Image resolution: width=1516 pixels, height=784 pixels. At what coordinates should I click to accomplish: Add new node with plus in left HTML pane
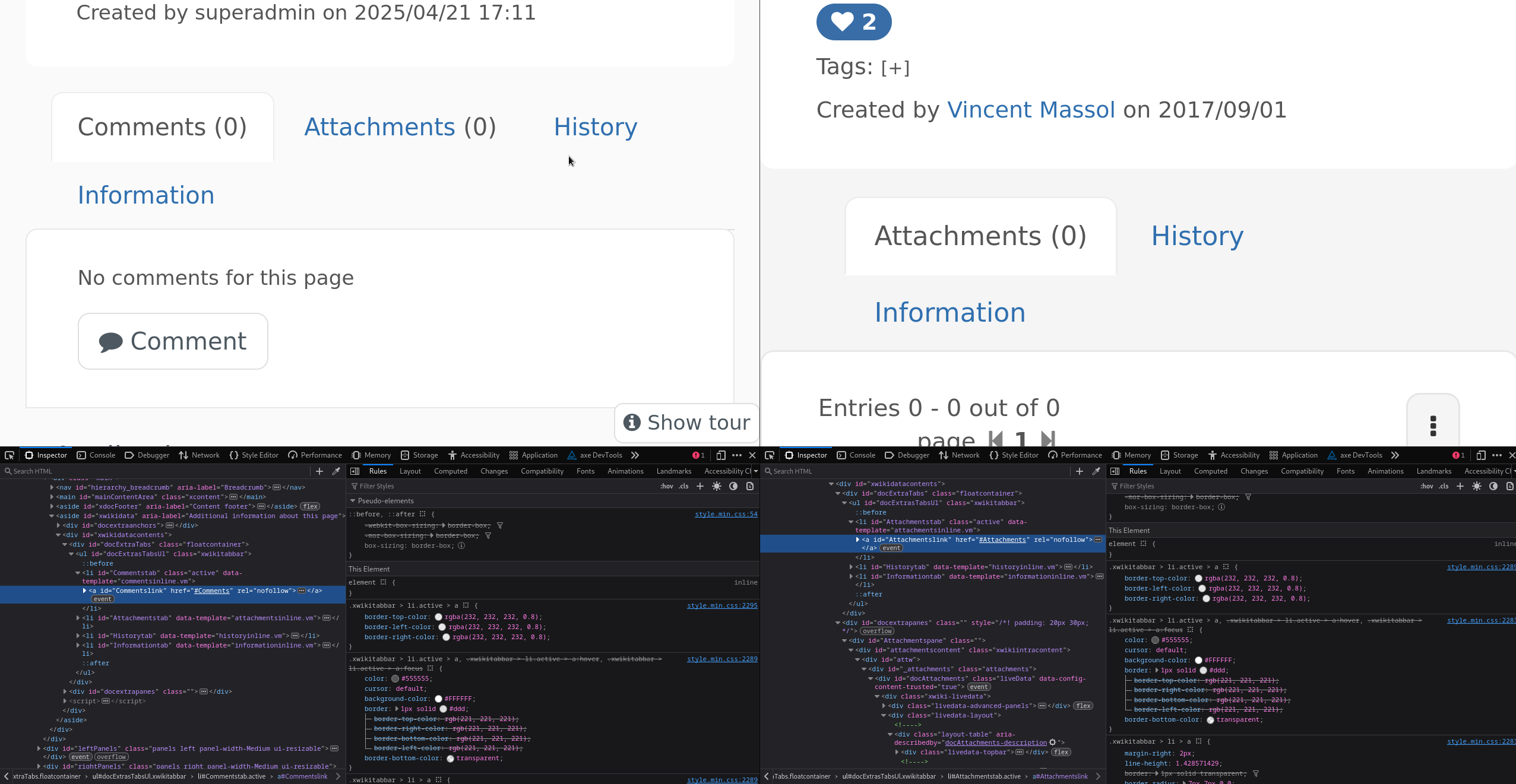pos(319,471)
